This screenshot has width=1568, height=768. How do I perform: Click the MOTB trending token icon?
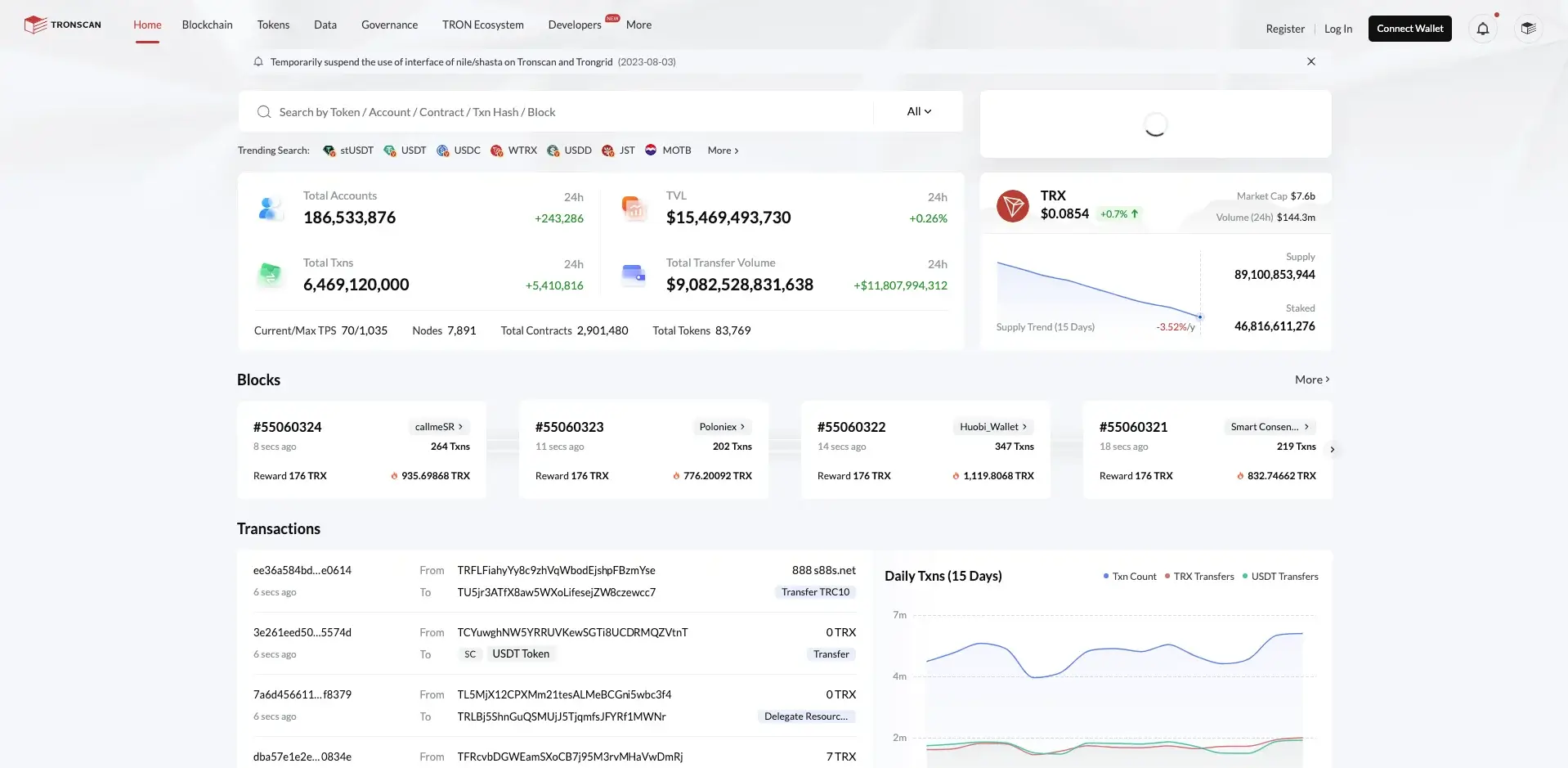[651, 150]
